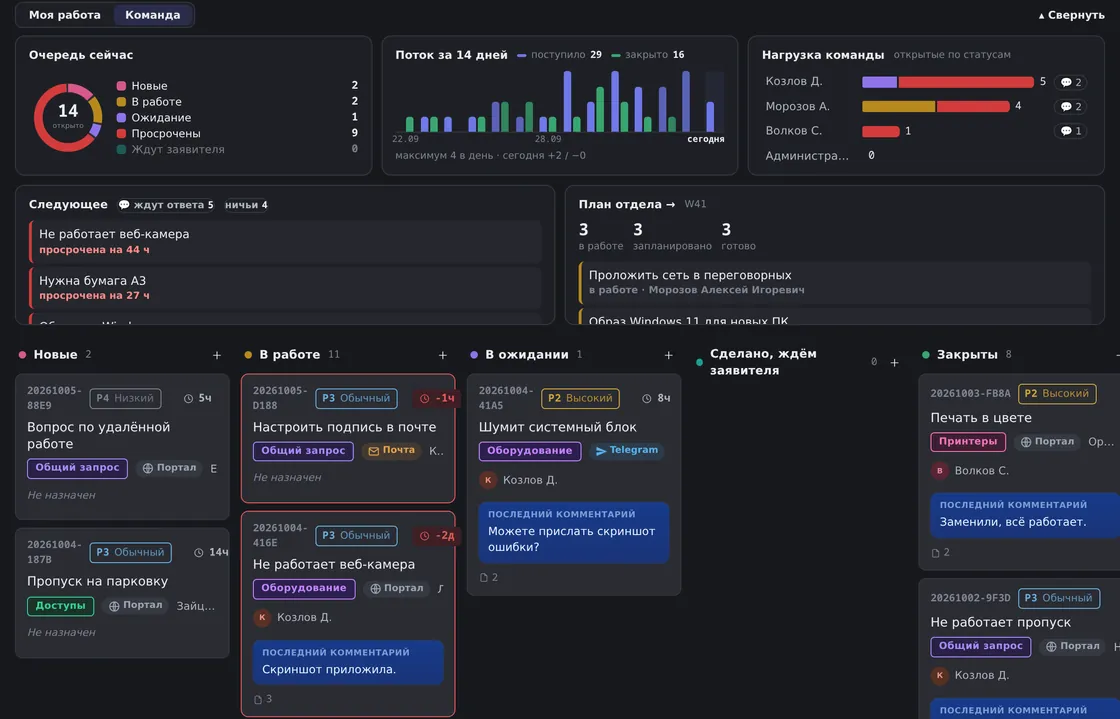Image resolution: width=1120 pixels, height=719 pixels.
Task: Click the Принтеры category tag
Action: pos(968,441)
